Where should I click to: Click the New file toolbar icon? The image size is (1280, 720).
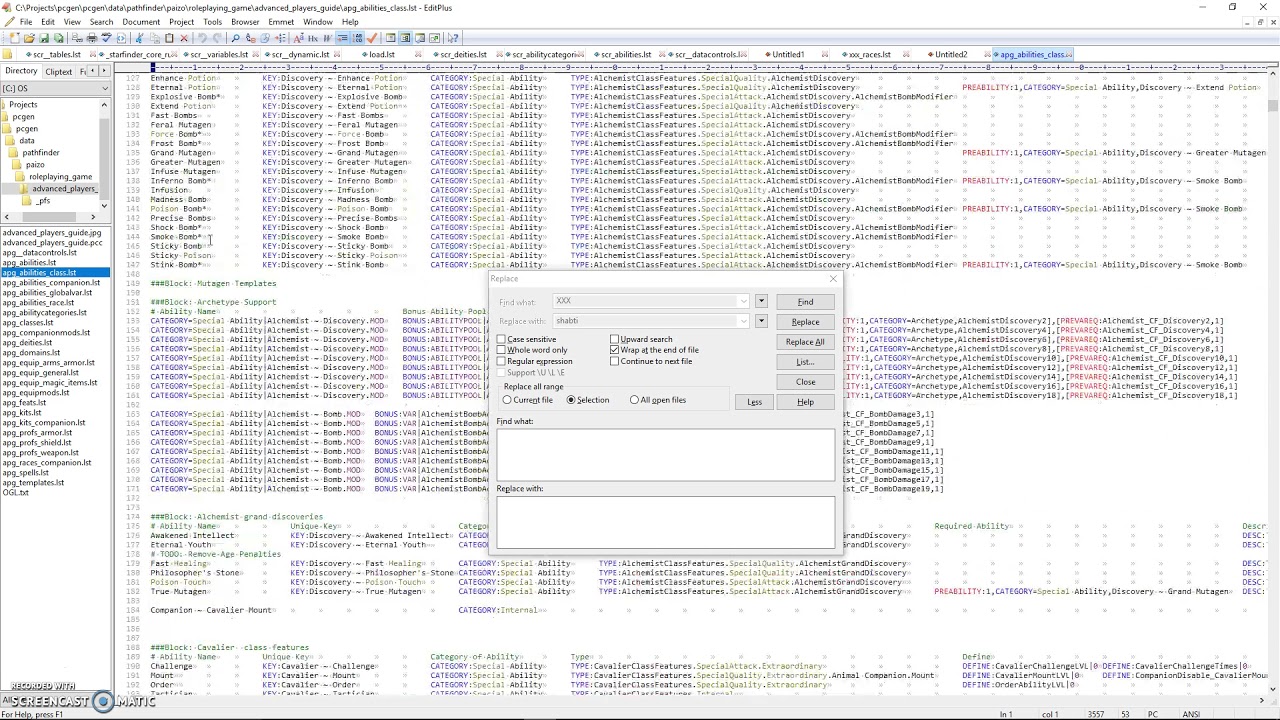(15, 38)
